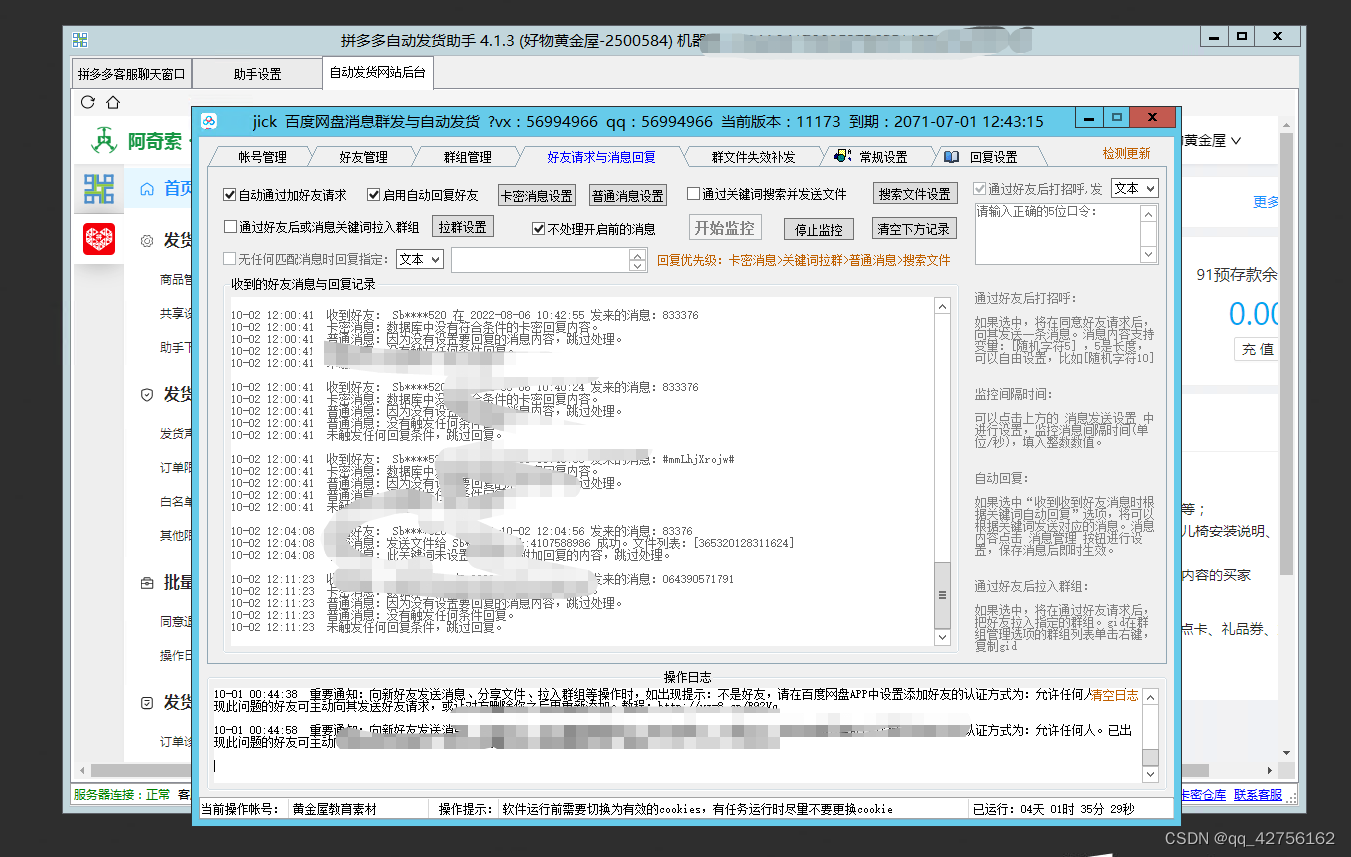1351x857 pixels.
Task: Switch to 帐号管理 tab
Action: (262, 157)
